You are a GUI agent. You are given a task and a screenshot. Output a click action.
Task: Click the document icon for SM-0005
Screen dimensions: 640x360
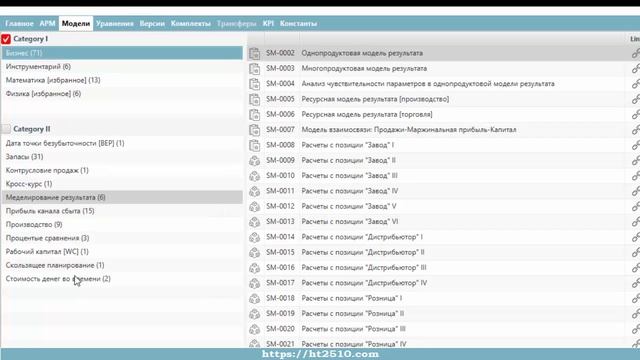[254, 99]
